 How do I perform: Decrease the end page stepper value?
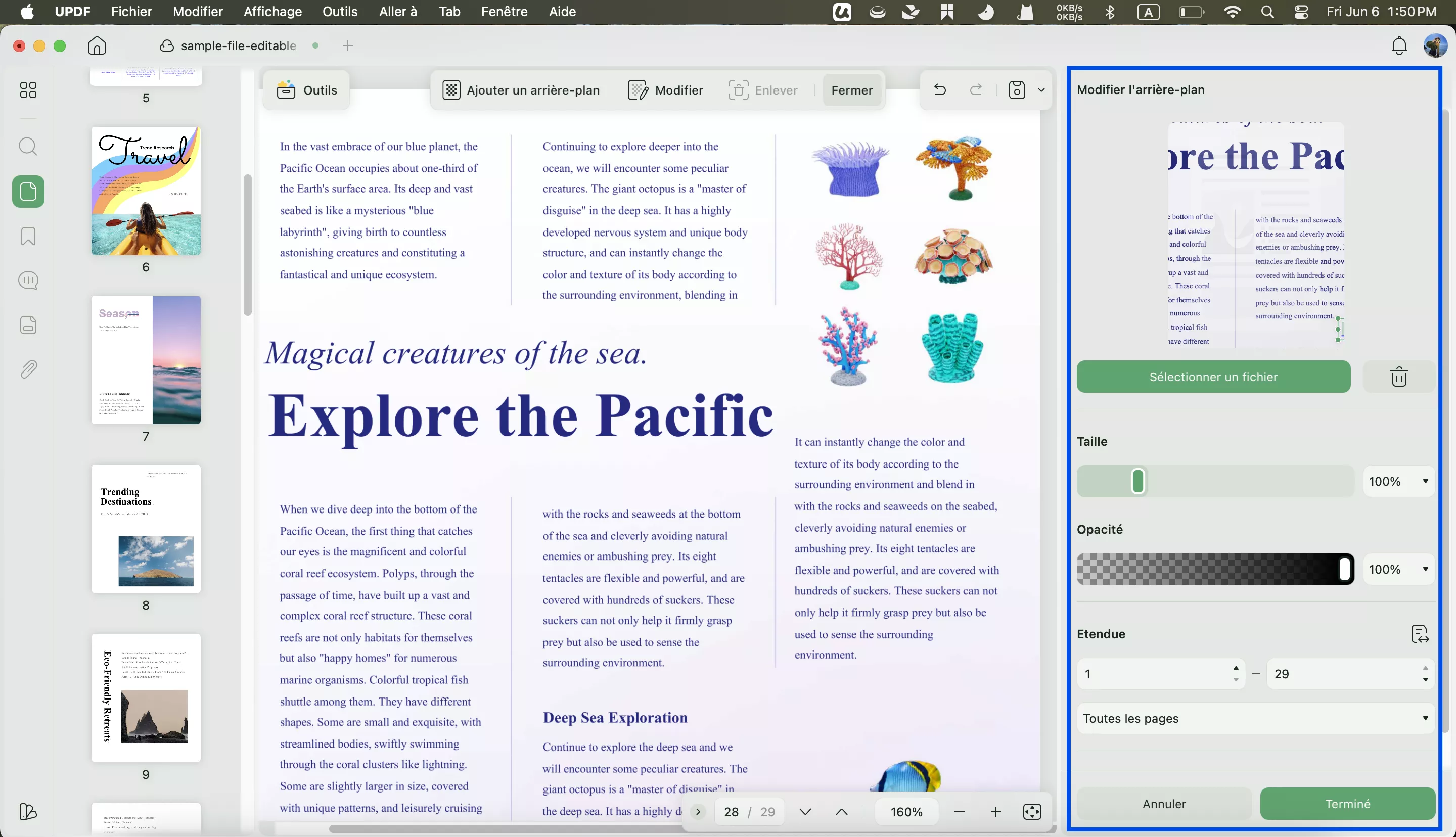click(x=1425, y=680)
